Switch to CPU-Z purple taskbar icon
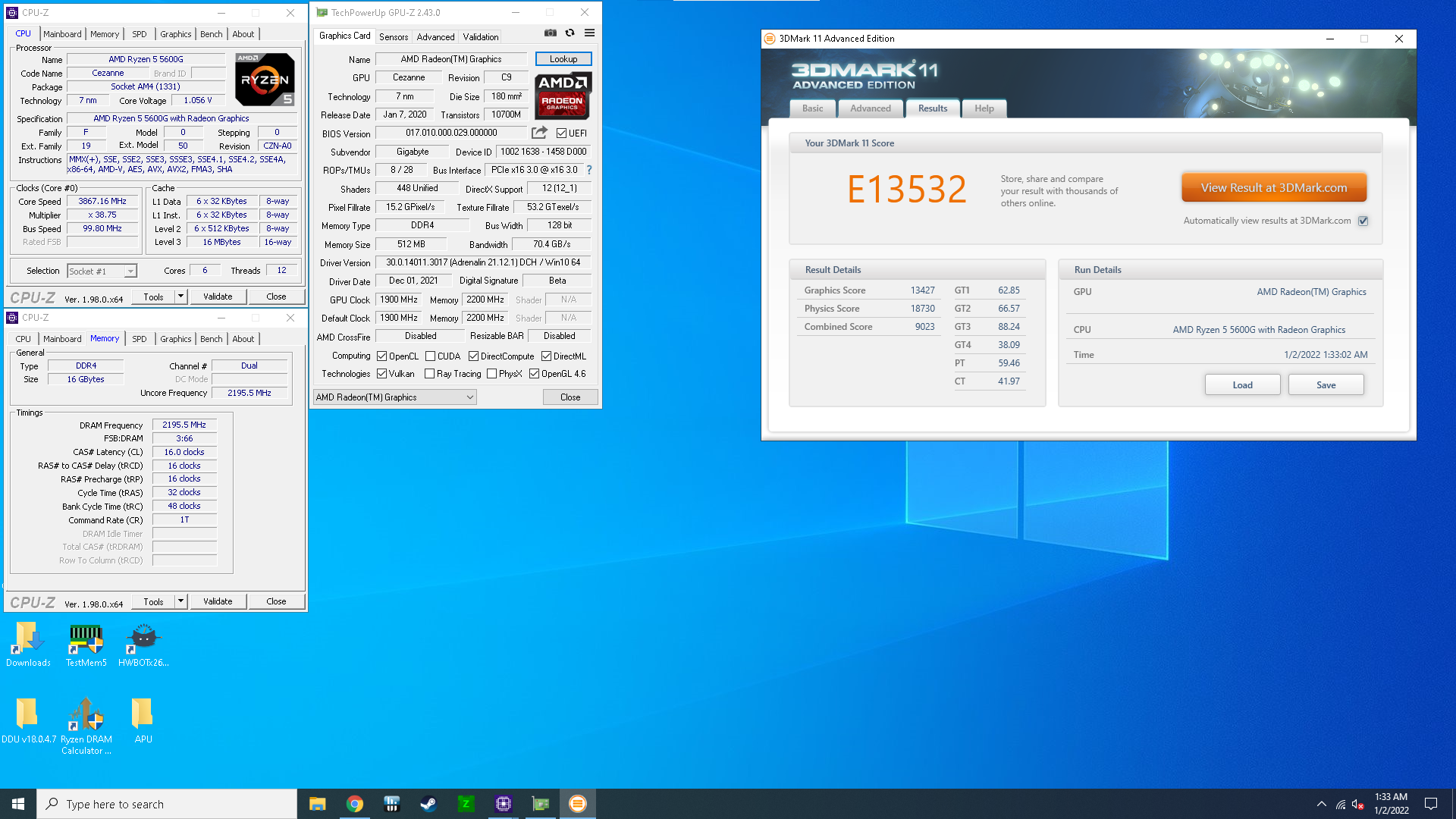 [503, 804]
